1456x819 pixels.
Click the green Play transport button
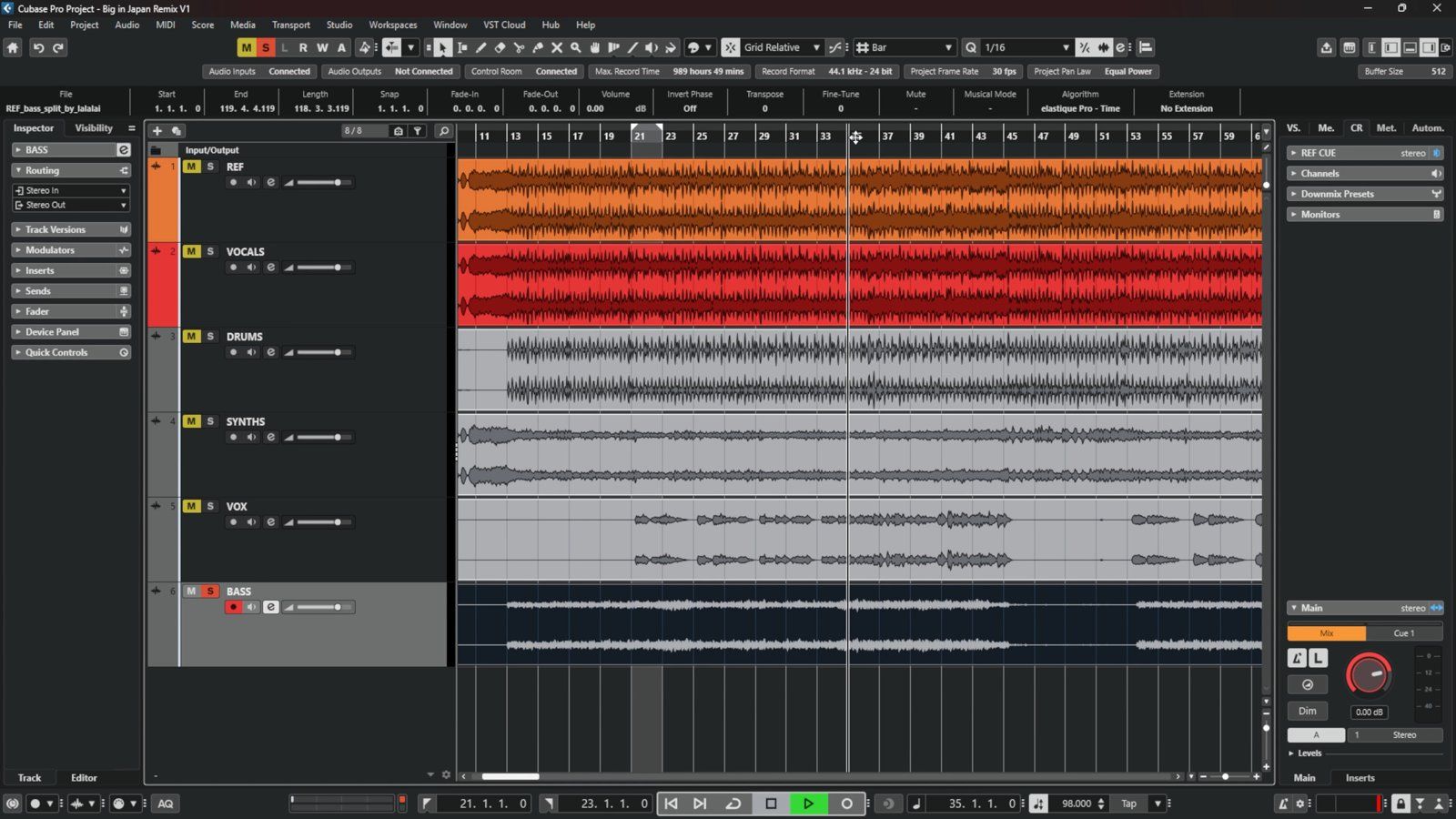tap(808, 804)
